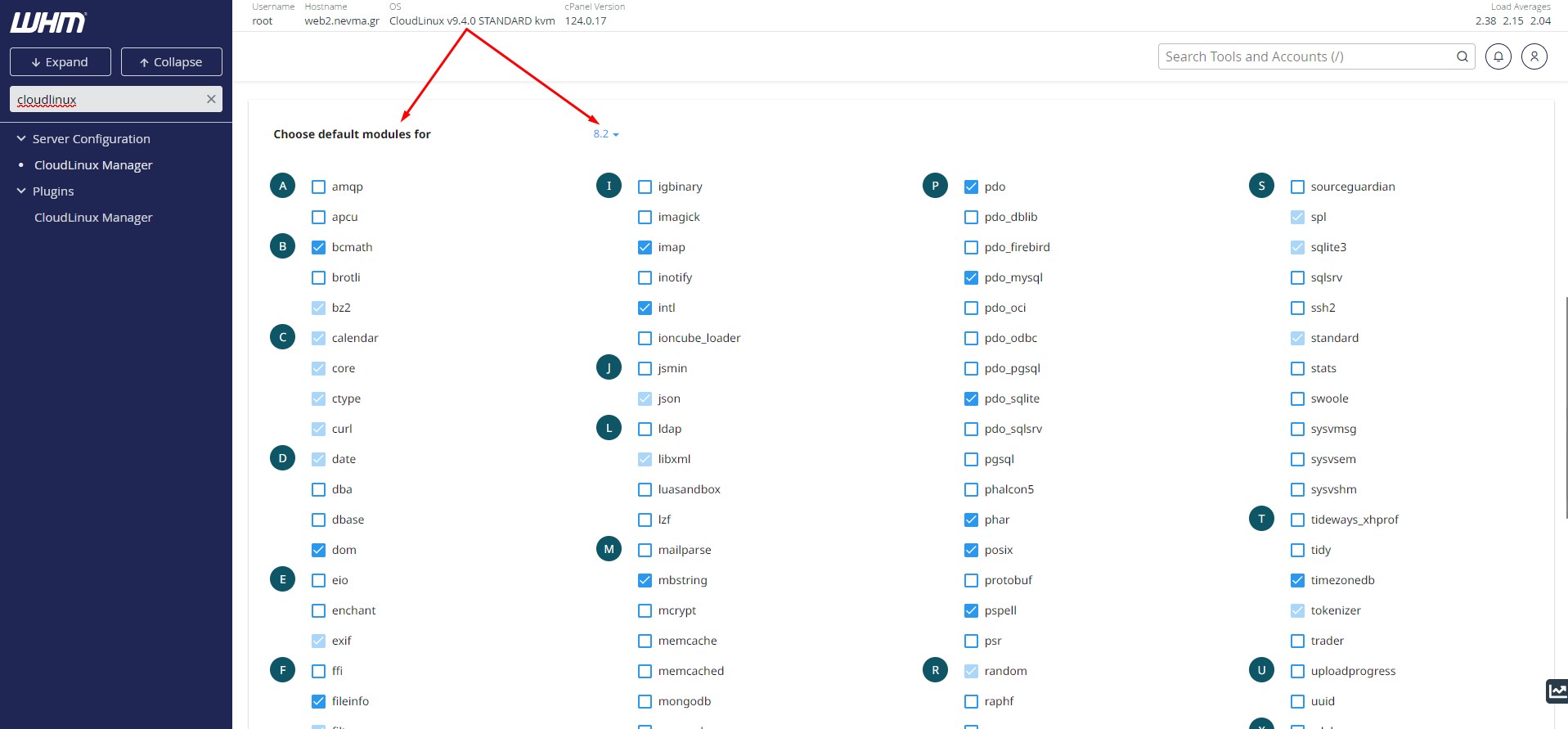The height and width of the screenshot is (729, 1568).
Task: Open CloudLinux Manager under Plugins
Action: tap(93, 218)
